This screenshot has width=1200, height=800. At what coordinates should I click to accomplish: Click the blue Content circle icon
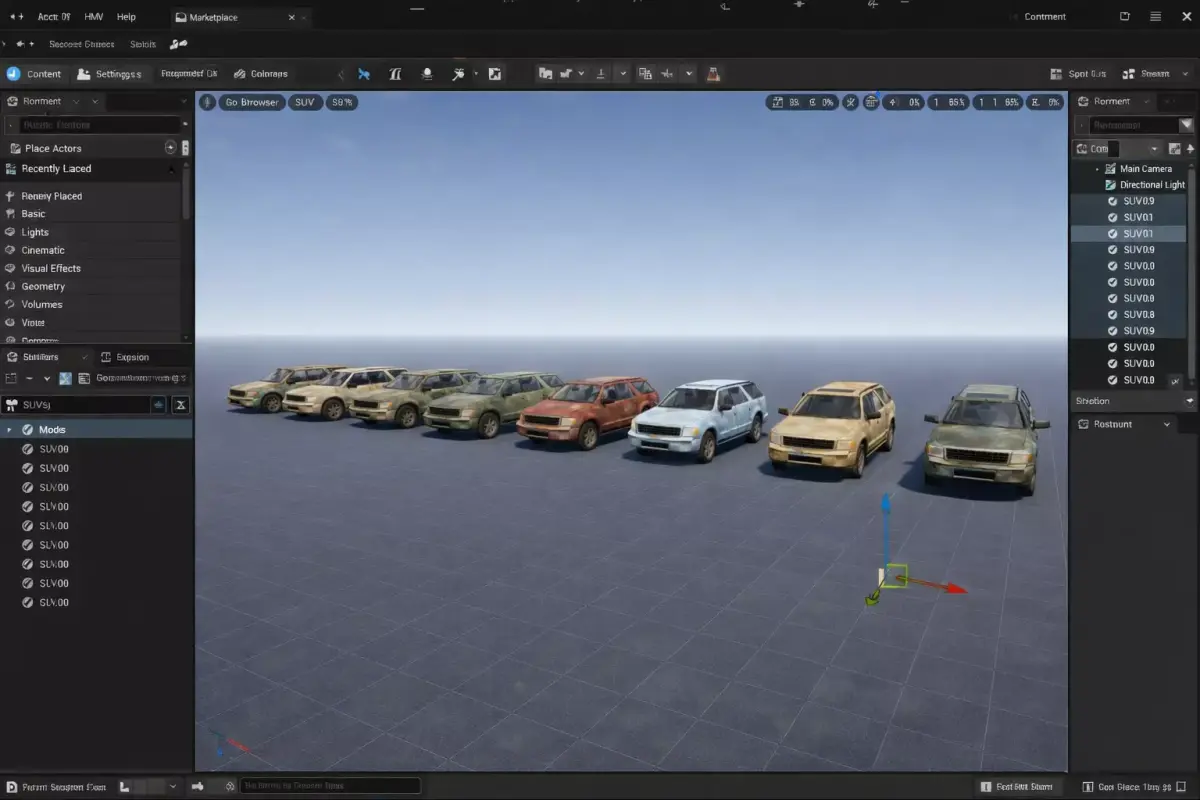13,74
